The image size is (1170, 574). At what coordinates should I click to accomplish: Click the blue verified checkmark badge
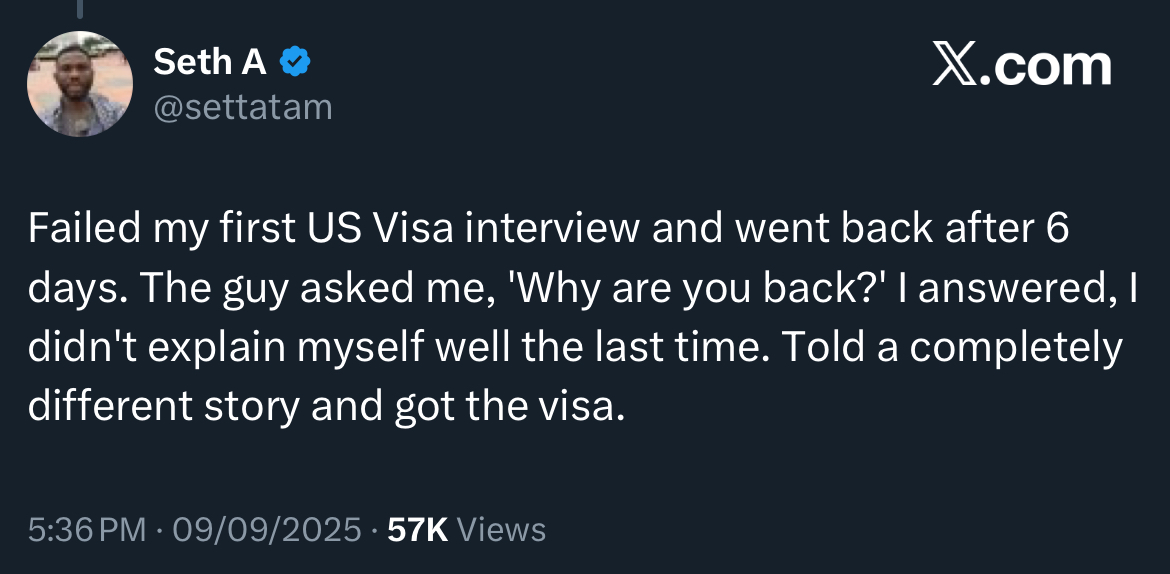pos(295,61)
